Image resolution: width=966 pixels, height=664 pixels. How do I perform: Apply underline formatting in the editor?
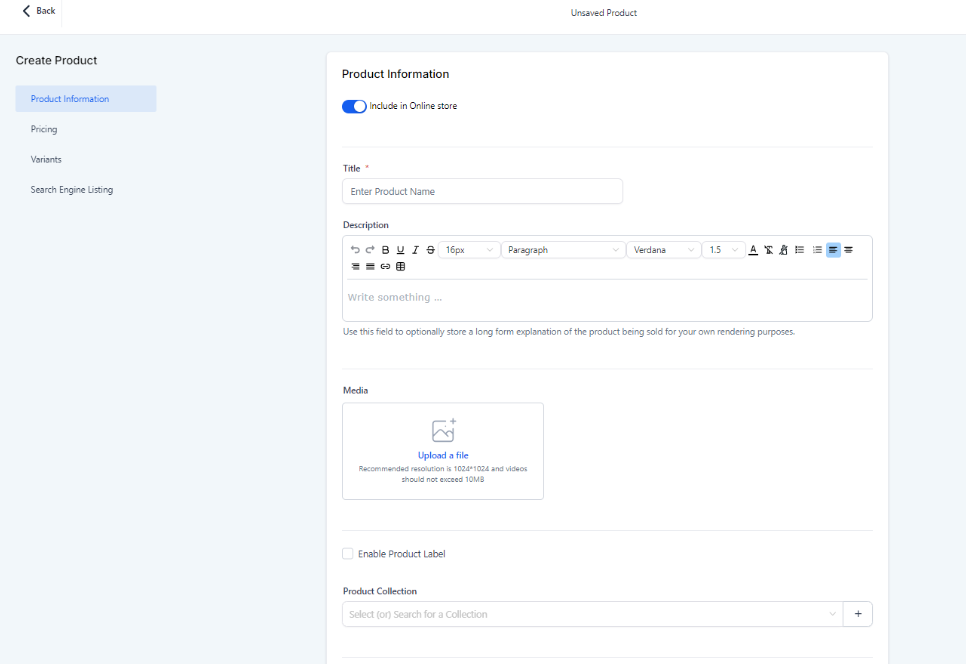(401, 250)
